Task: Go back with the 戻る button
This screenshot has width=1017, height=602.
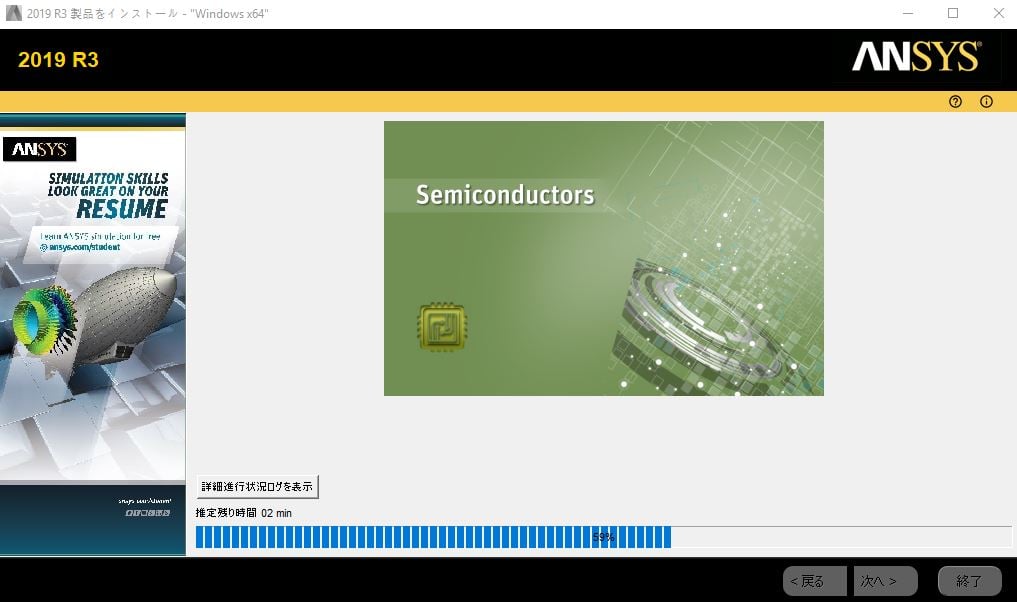Action: [x=815, y=581]
